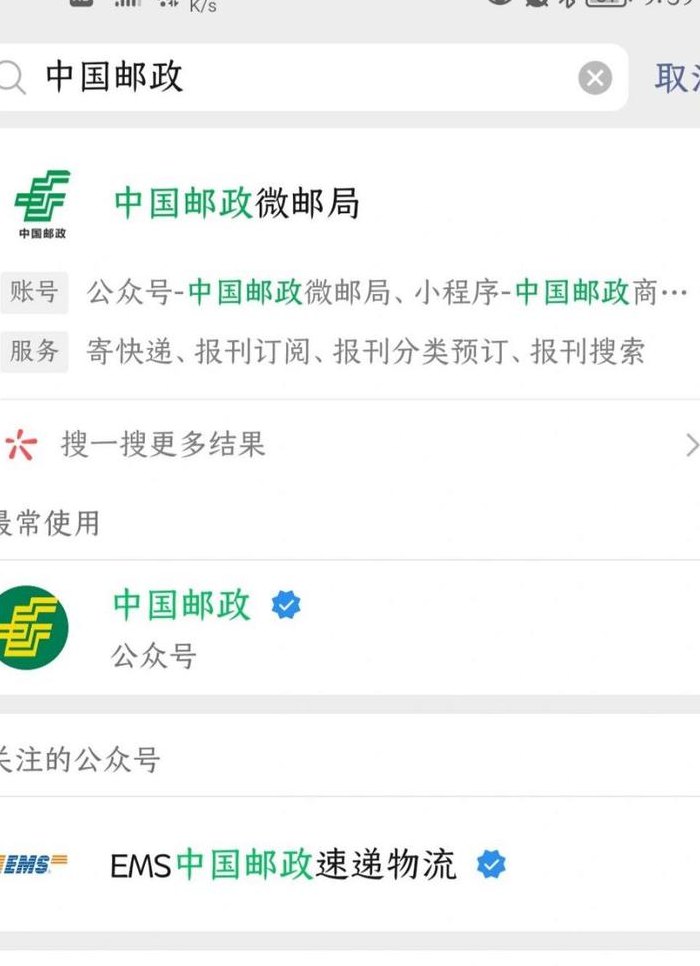Expand more results via right chevron
This screenshot has height=966, width=700.
(693, 445)
